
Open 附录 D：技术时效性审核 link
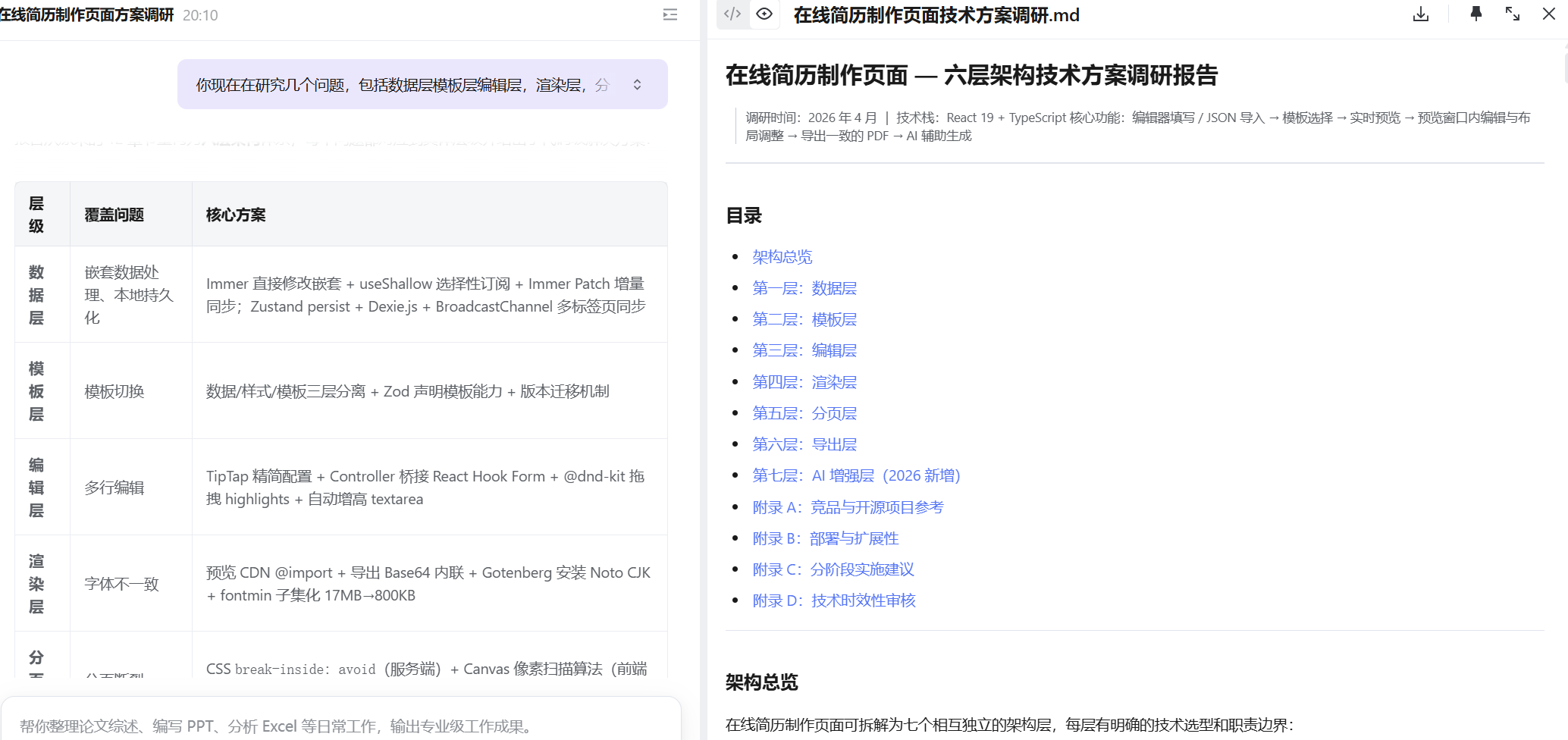[833, 600]
